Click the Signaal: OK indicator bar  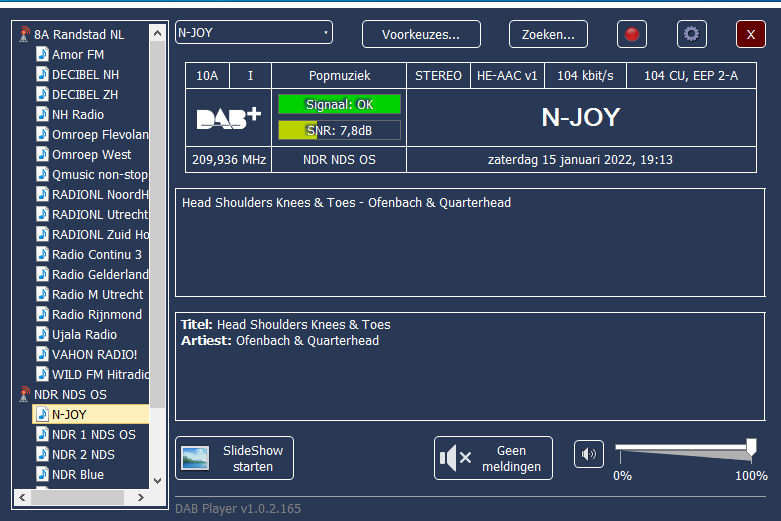click(x=339, y=105)
